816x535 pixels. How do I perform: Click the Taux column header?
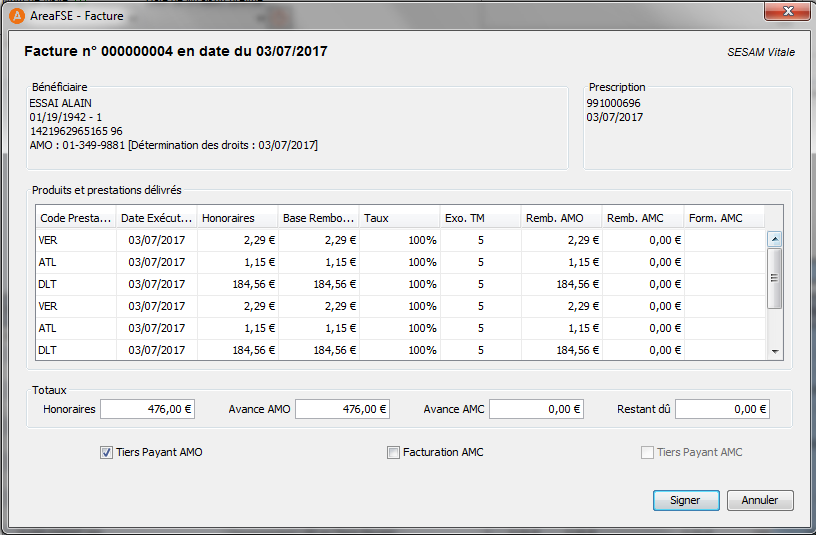(x=400, y=218)
